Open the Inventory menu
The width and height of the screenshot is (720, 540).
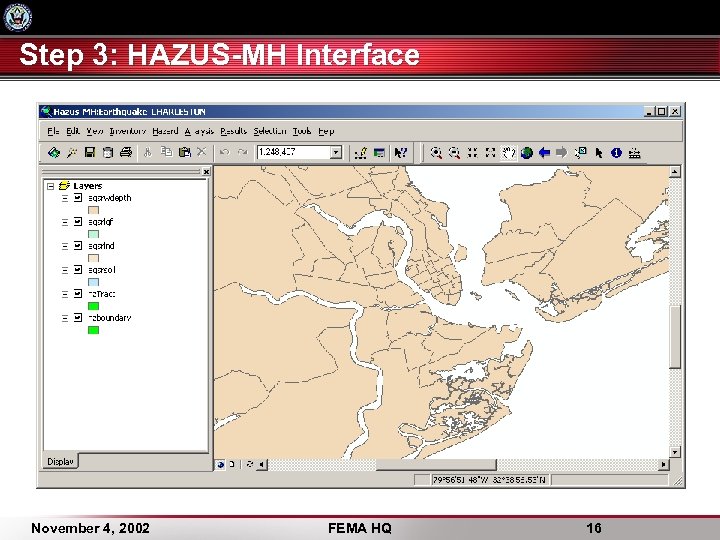(128, 131)
